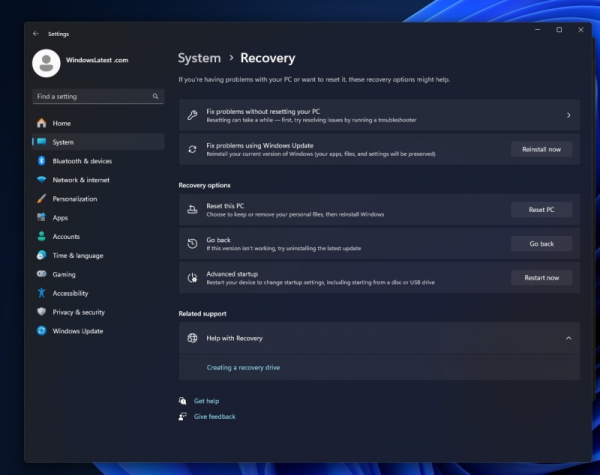This screenshot has height=475, width=600.
Task: Click the Give feedback link
Action: pos(215,416)
